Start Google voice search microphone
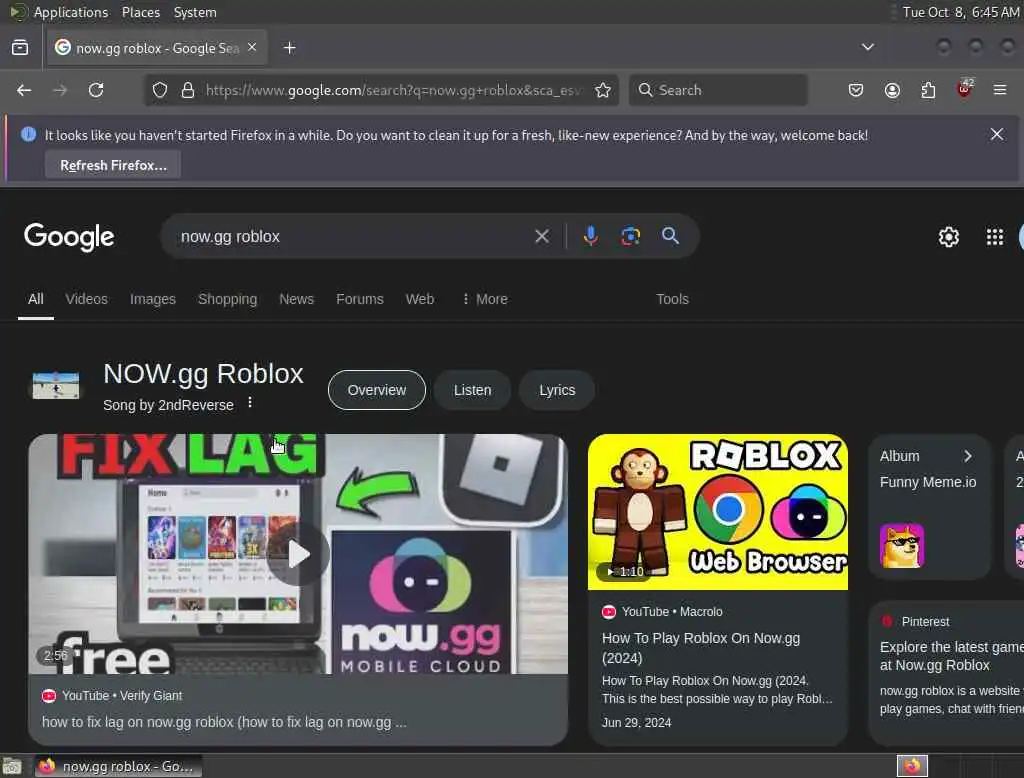 click(x=590, y=236)
